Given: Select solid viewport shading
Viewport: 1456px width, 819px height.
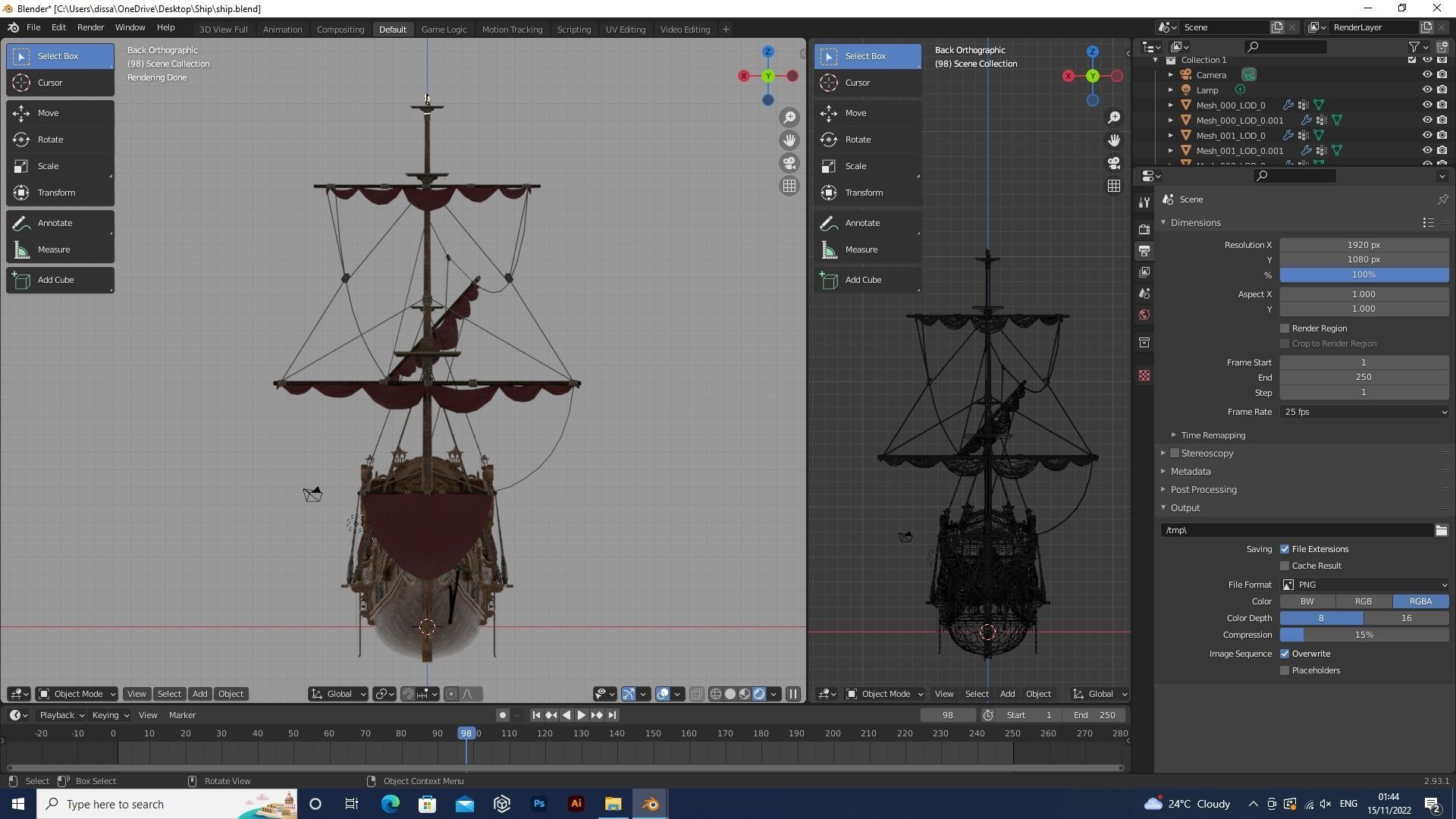Looking at the screenshot, I should click(730, 694).
